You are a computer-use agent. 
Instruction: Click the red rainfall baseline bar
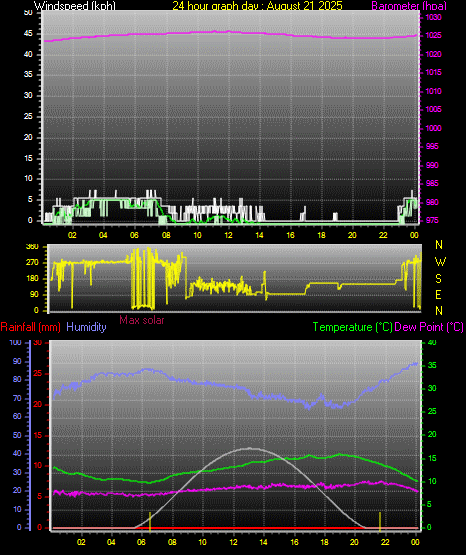235,528
